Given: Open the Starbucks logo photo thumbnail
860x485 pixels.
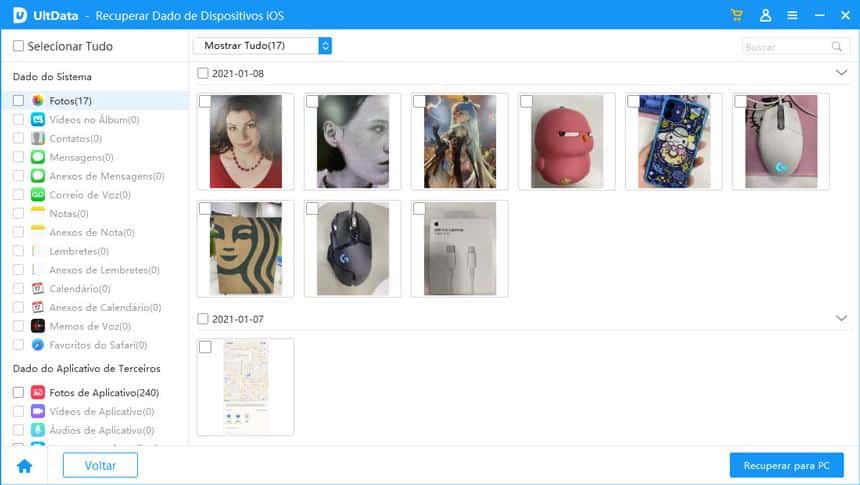Looking at the screenshot, I should point(245,248).
